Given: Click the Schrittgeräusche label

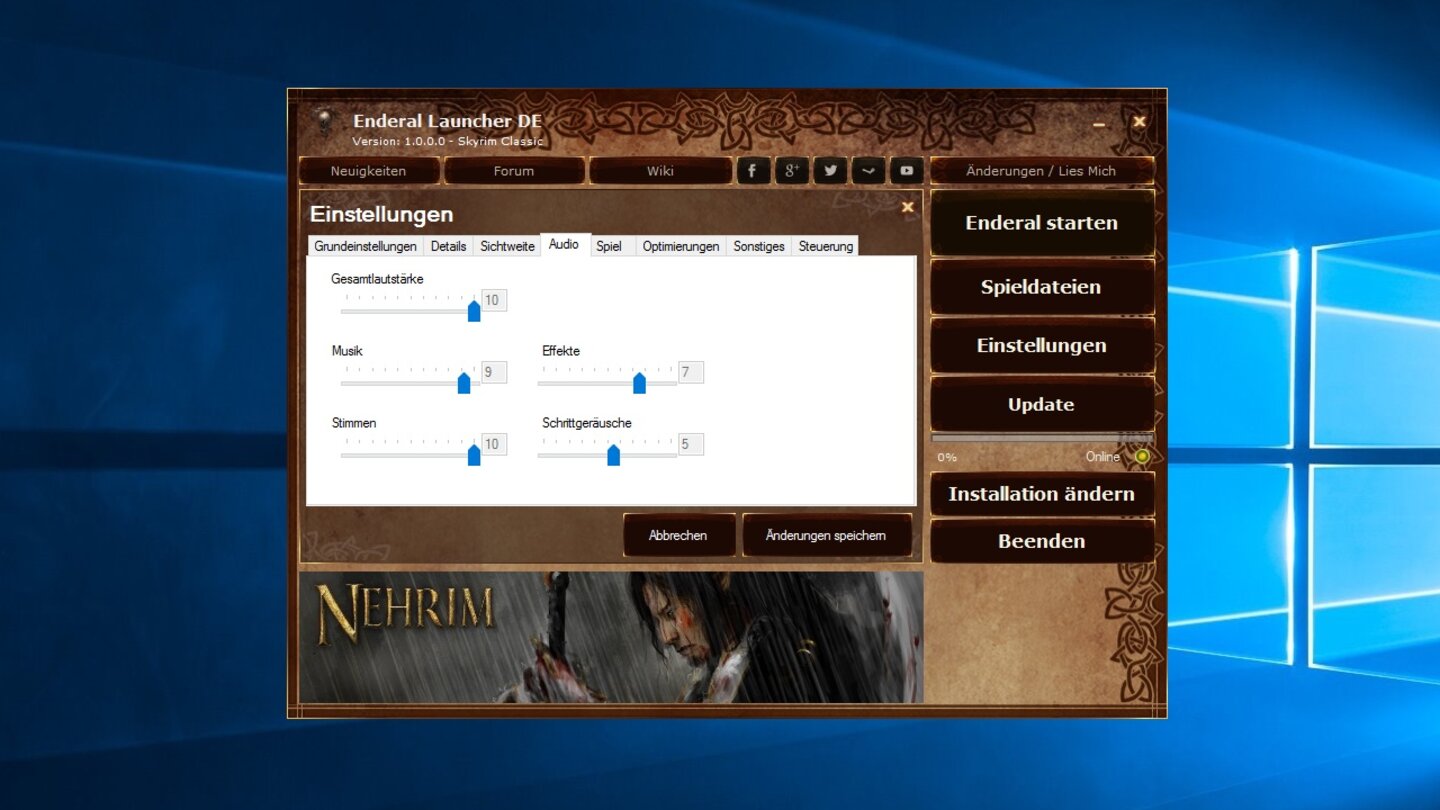Looking at the screenshot, I should tap(587, 423).
